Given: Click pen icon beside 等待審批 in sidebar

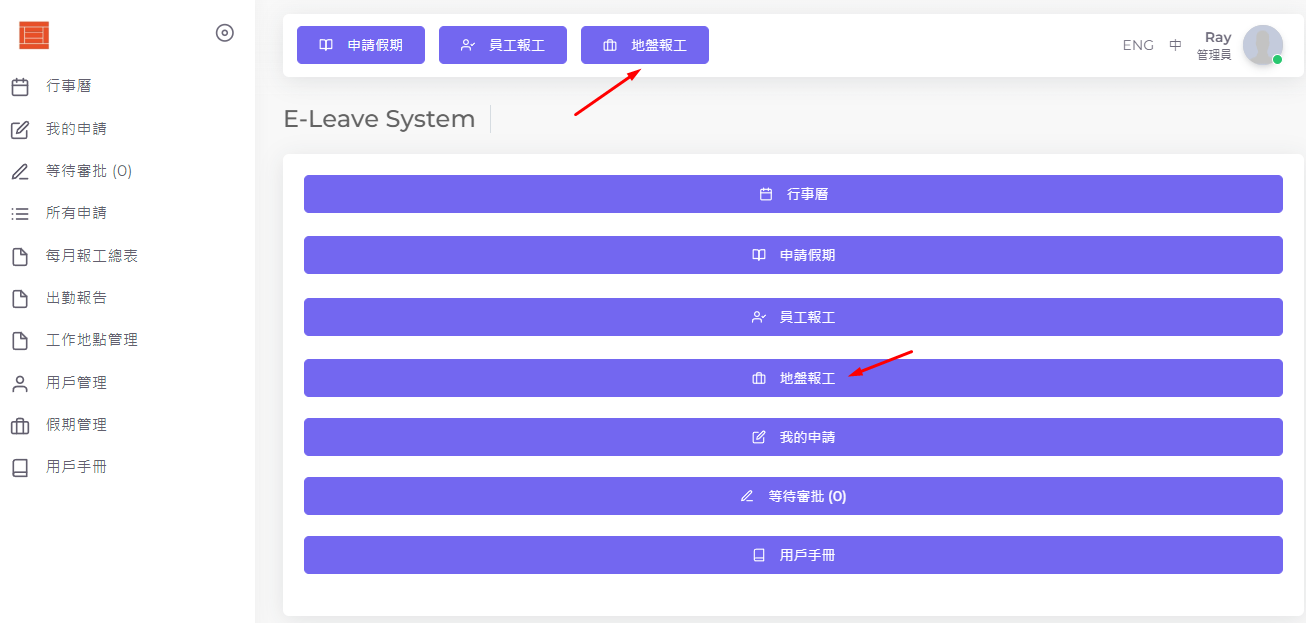Looking at the screenshot, I should click(x=20, y=171).
